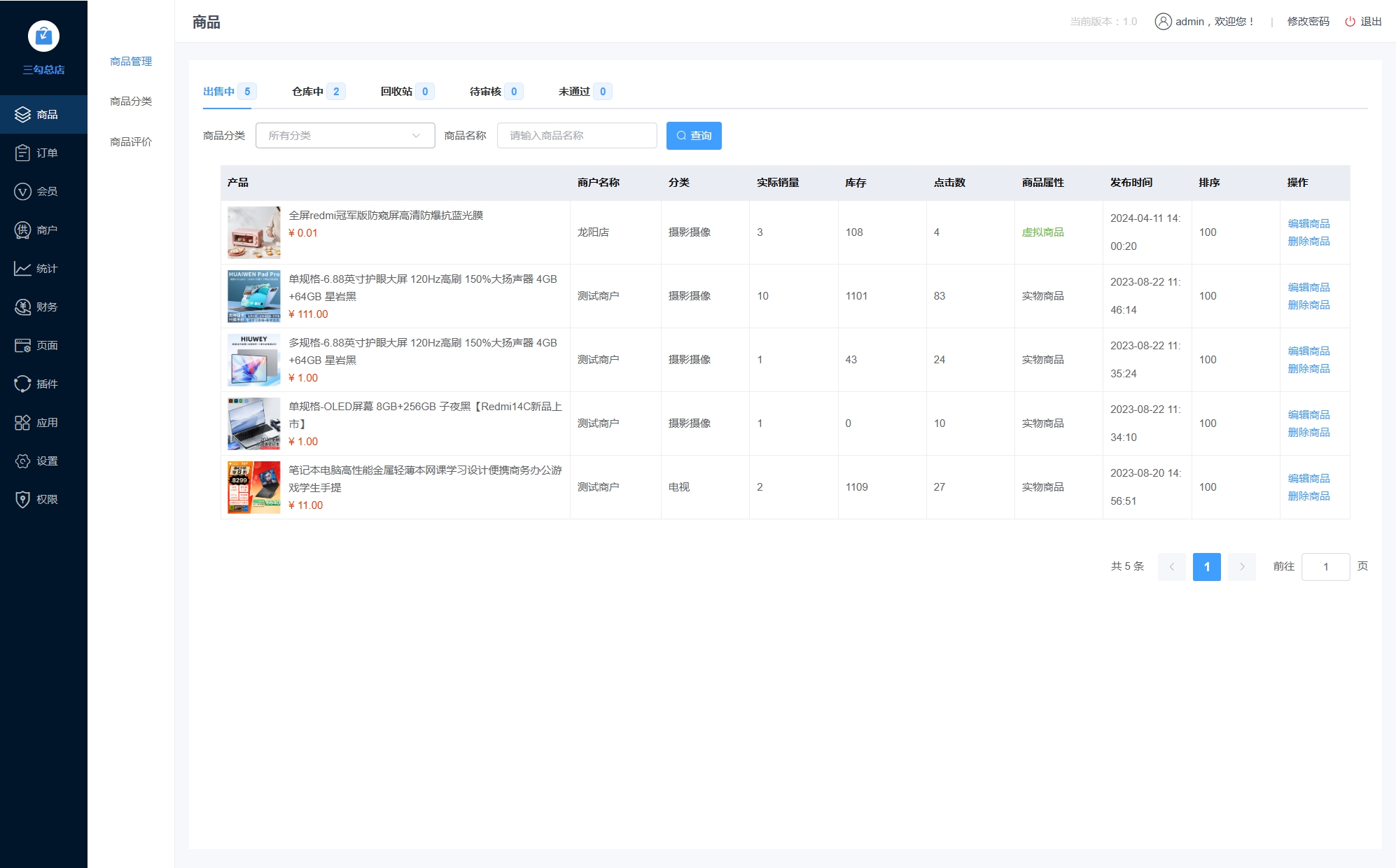Image resolution: width=1396 pixels, height=868 pixels.
Task: Select page 1 in pagination
Action: (x=1206, y=567)
